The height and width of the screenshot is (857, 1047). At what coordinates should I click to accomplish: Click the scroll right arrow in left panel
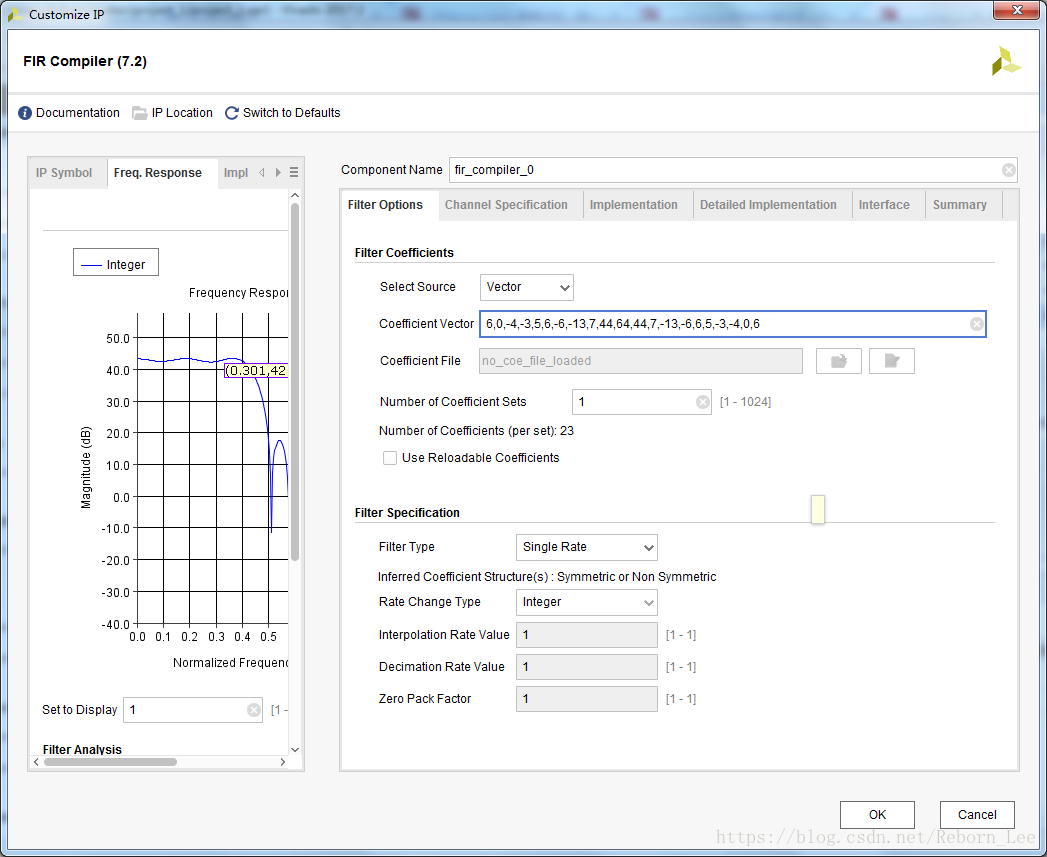283,762
